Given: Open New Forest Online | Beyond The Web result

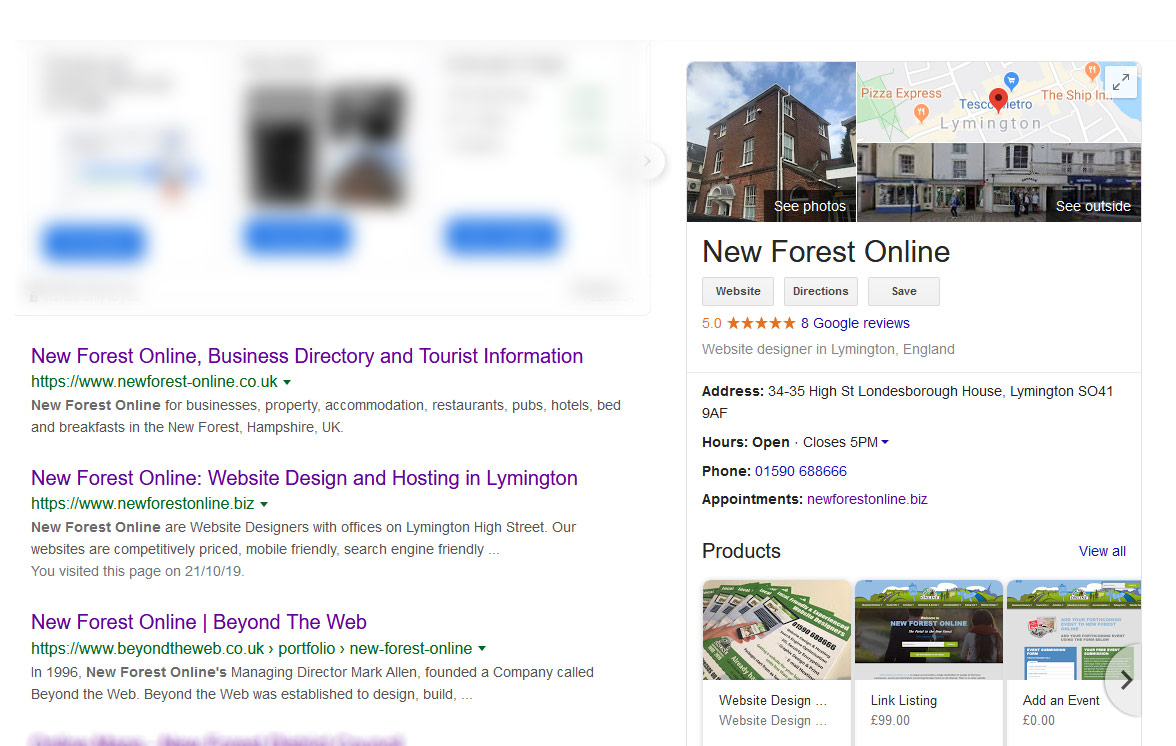Looking at the screenshot, I should [x=199, y=622].
